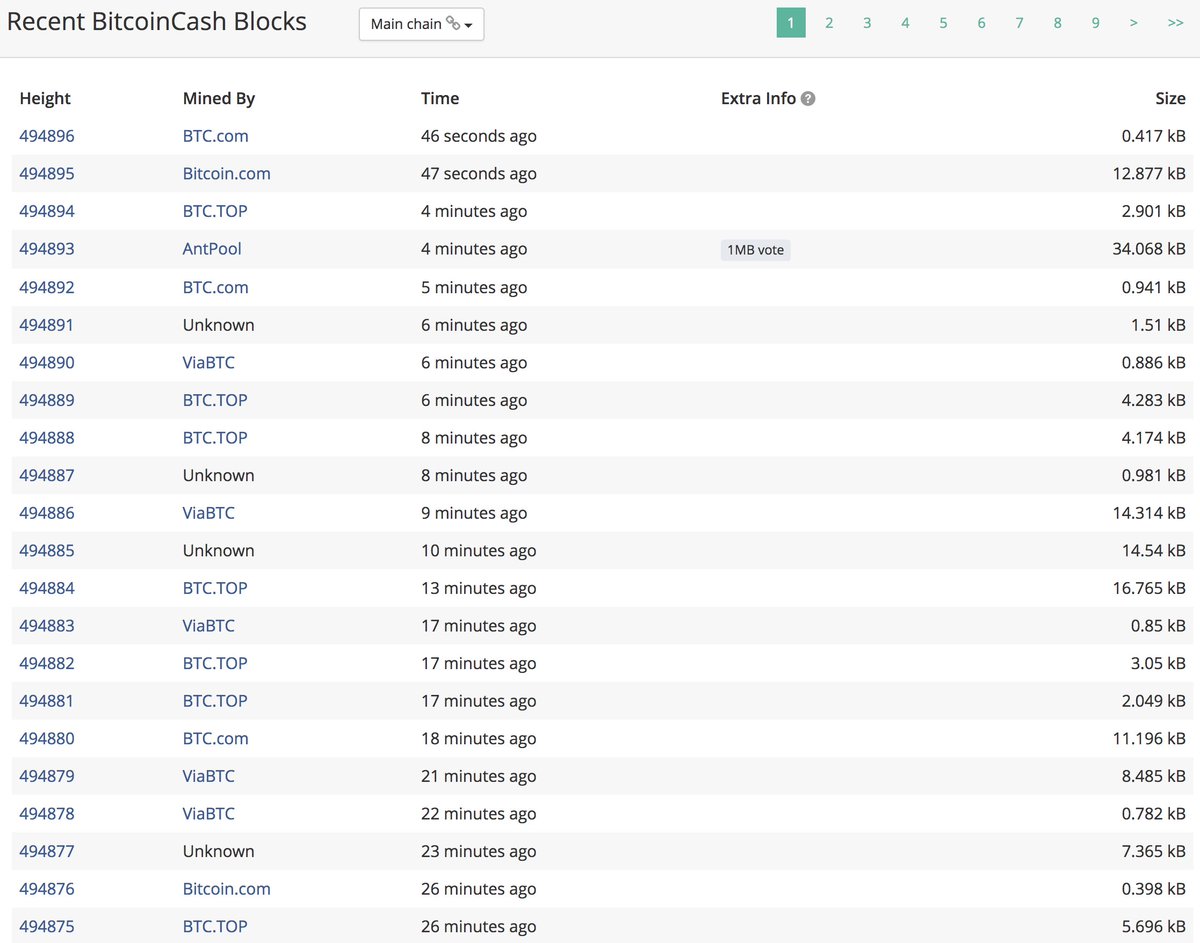This screenshot has width=1200, height=943.
Task: Click the Height column header
Action: 45,98
